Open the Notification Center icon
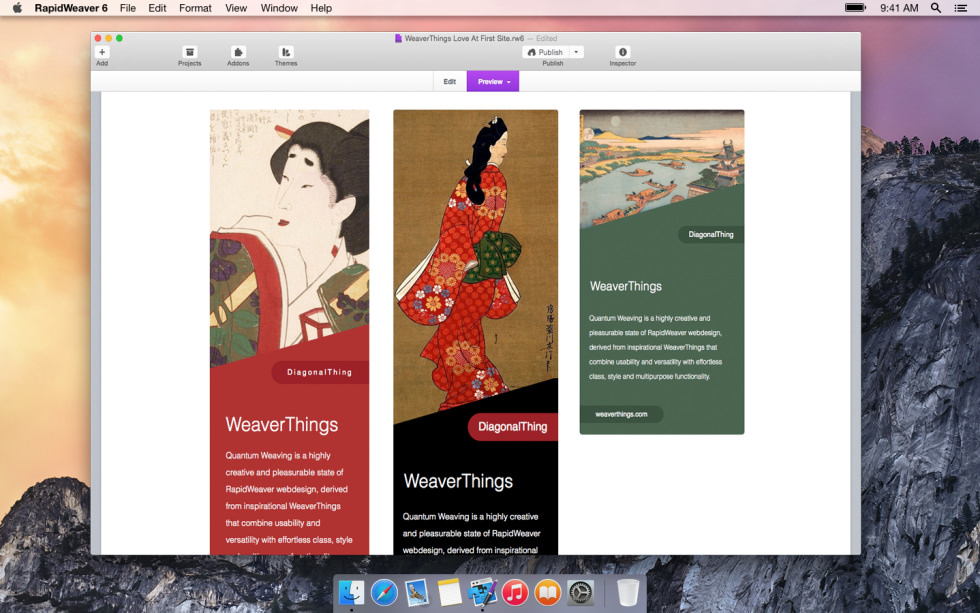Screen dimensions: 980x613 (961, 8)
